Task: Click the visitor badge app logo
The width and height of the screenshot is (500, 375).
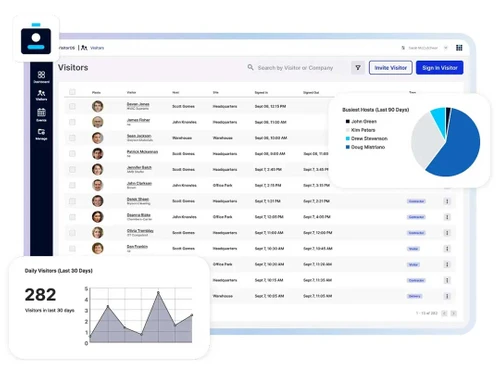Action: click(36, 39)
